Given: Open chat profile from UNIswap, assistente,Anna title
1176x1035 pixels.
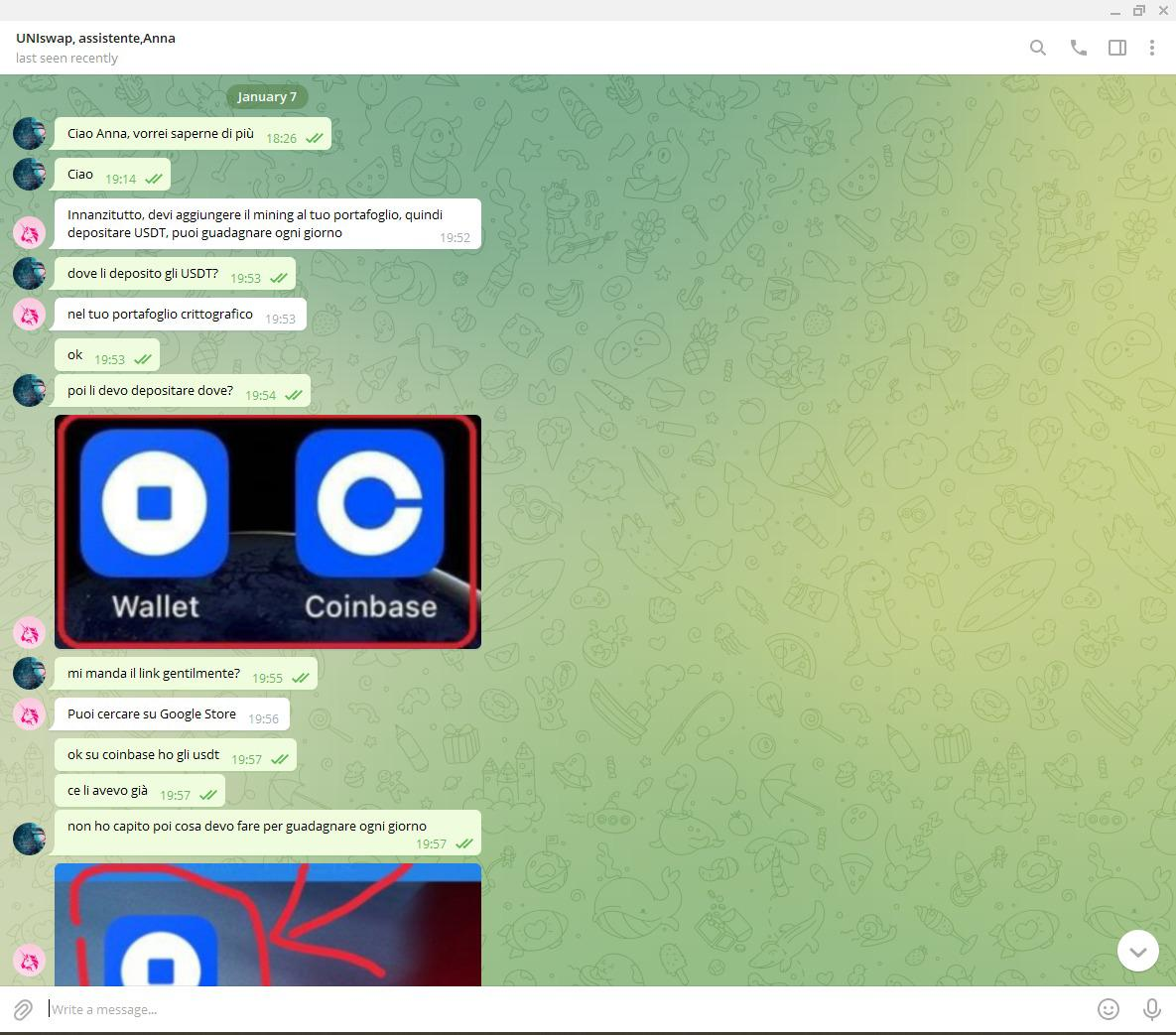Looking at the screenshot, I should [95, 38].
